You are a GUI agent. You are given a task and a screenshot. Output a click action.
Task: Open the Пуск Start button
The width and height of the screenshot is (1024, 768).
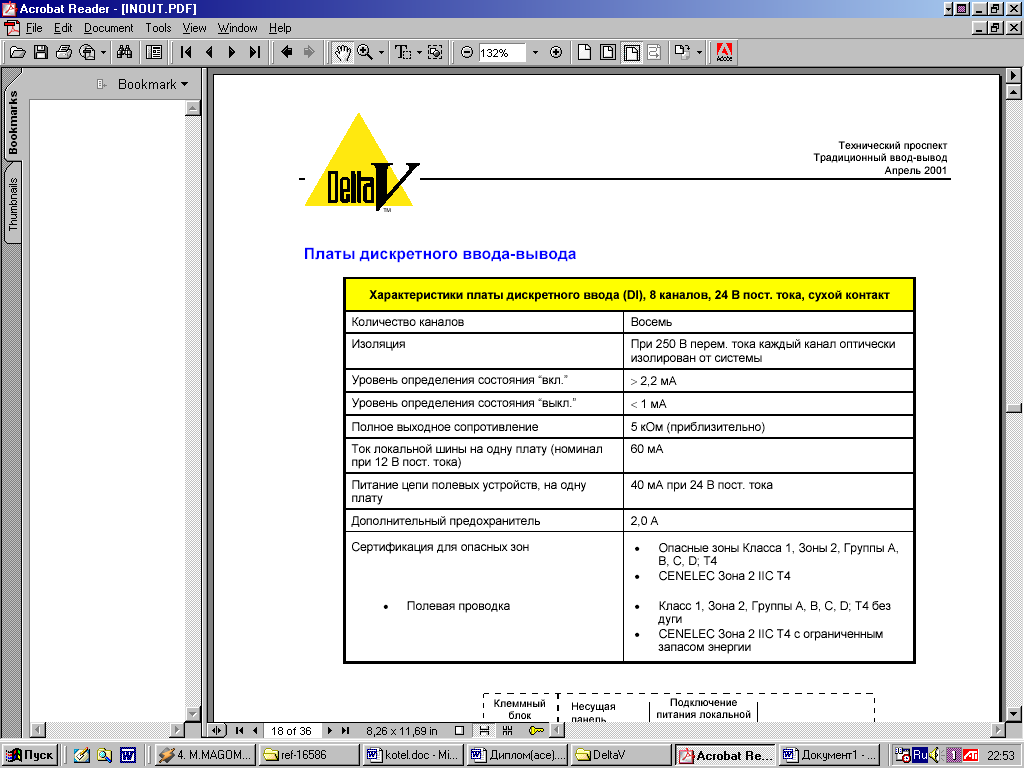coord(30,755)
